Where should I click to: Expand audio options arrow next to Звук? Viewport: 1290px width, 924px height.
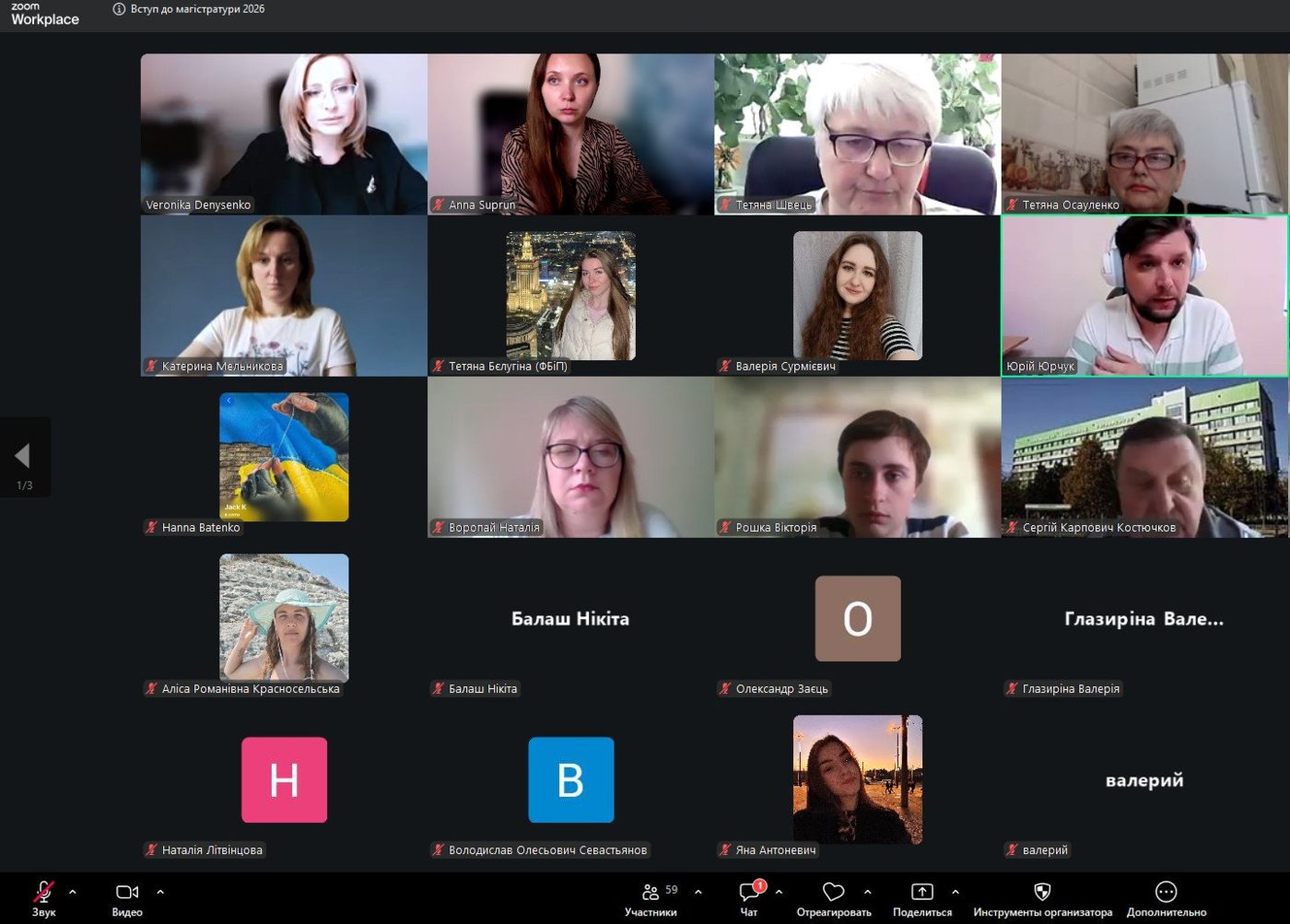(73, 892)
